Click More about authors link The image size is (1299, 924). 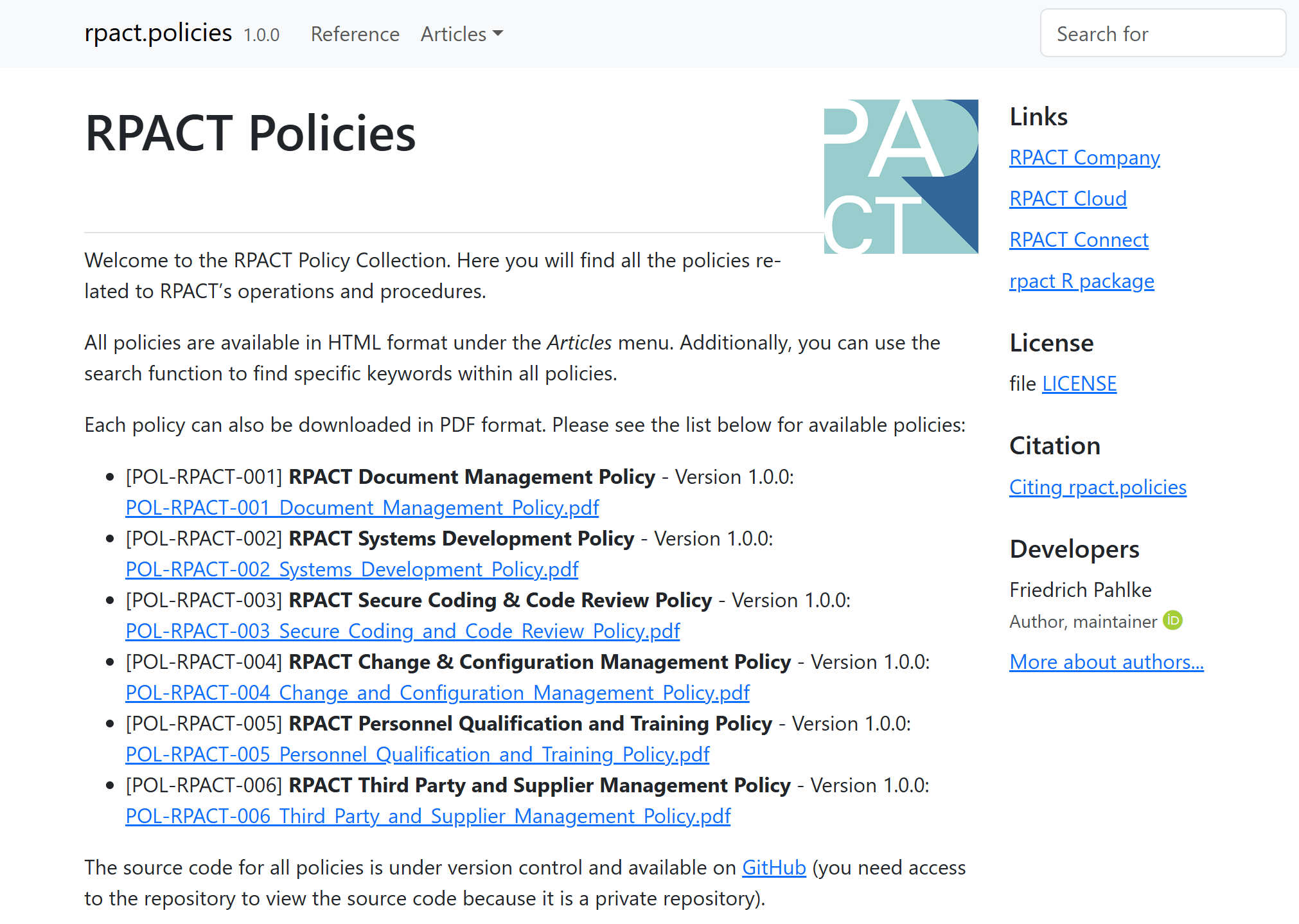pos(1106,662)
